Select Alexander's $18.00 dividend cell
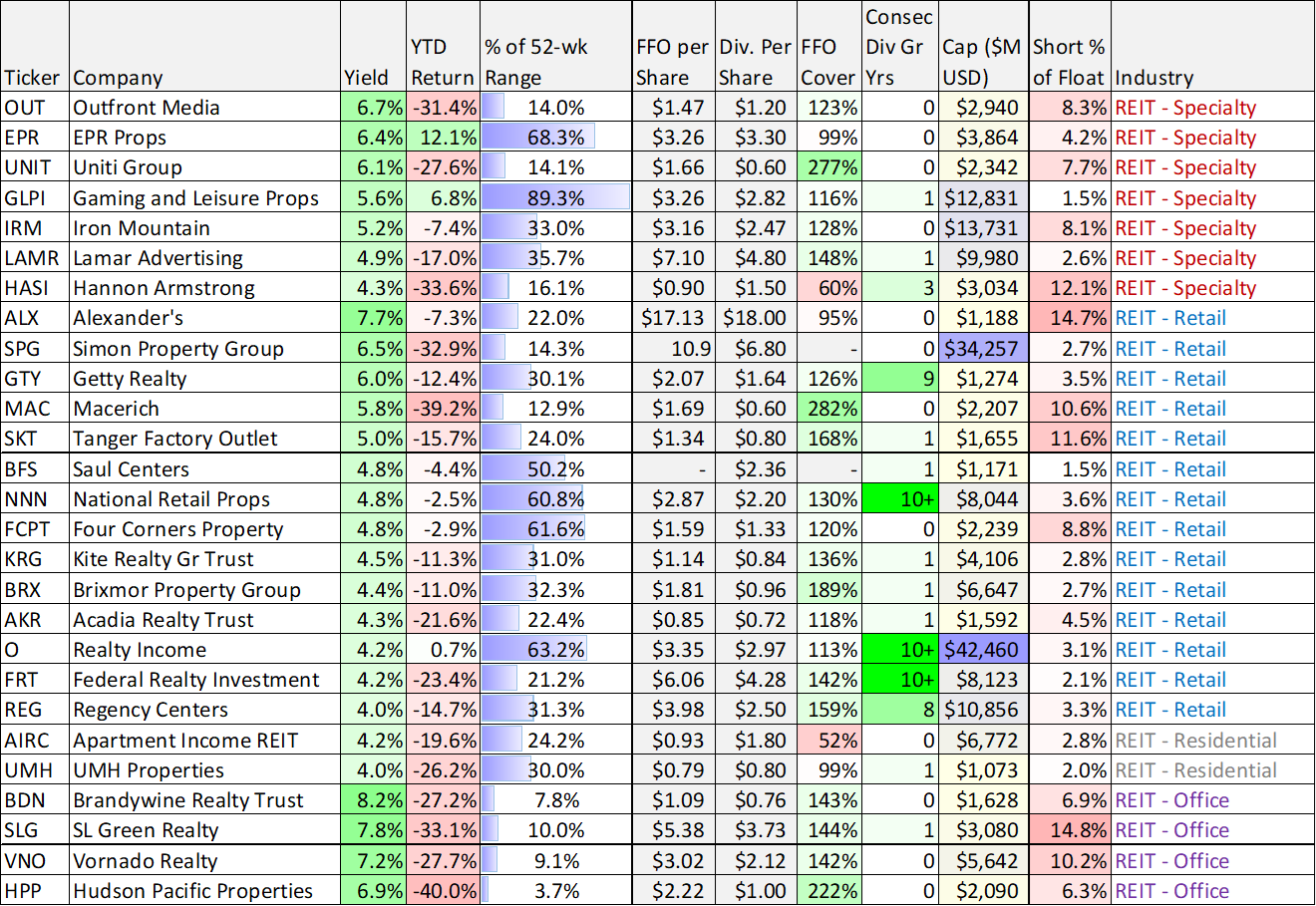The image size is (1316, 906). [x=756, y=318]
